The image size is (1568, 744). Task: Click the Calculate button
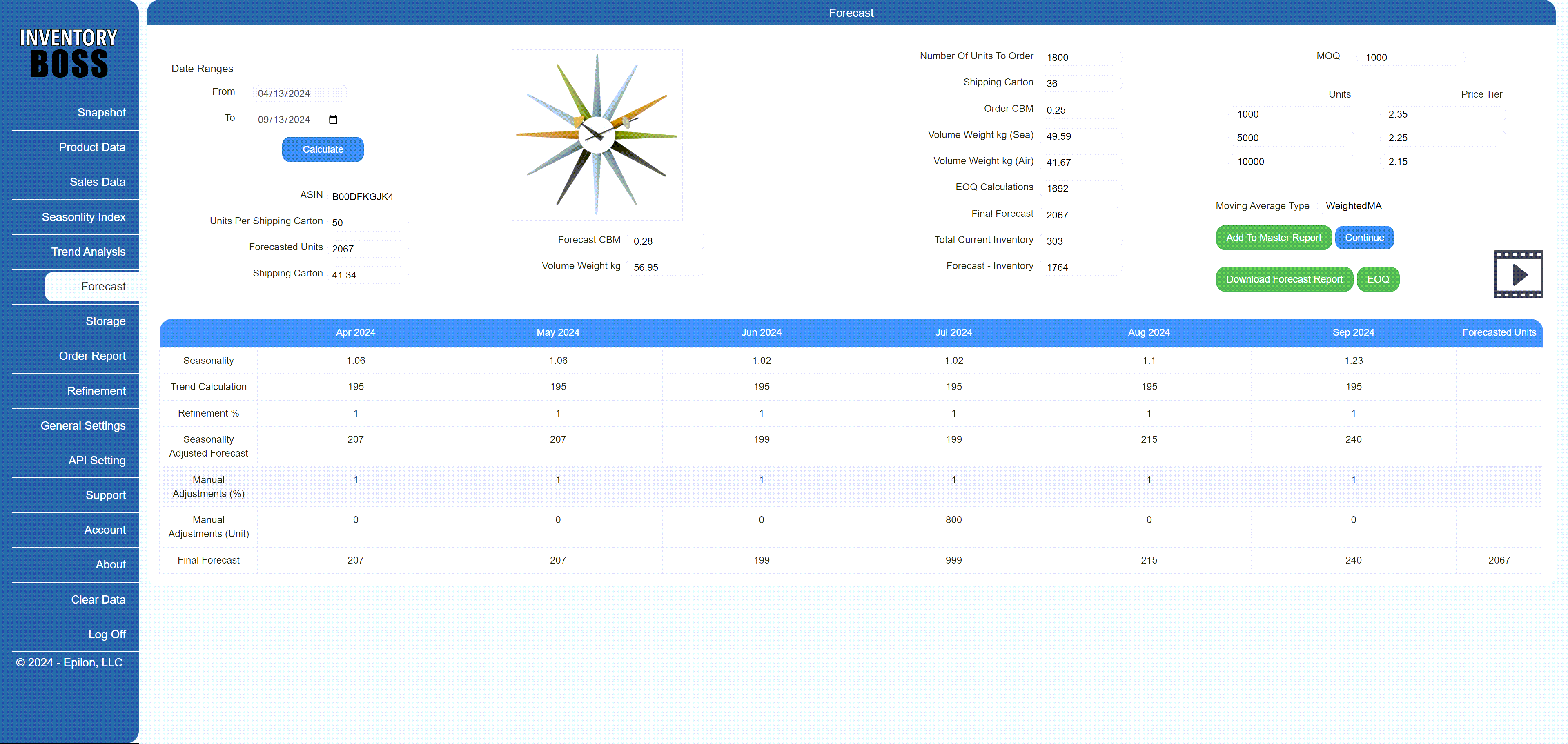coord(323,150)
